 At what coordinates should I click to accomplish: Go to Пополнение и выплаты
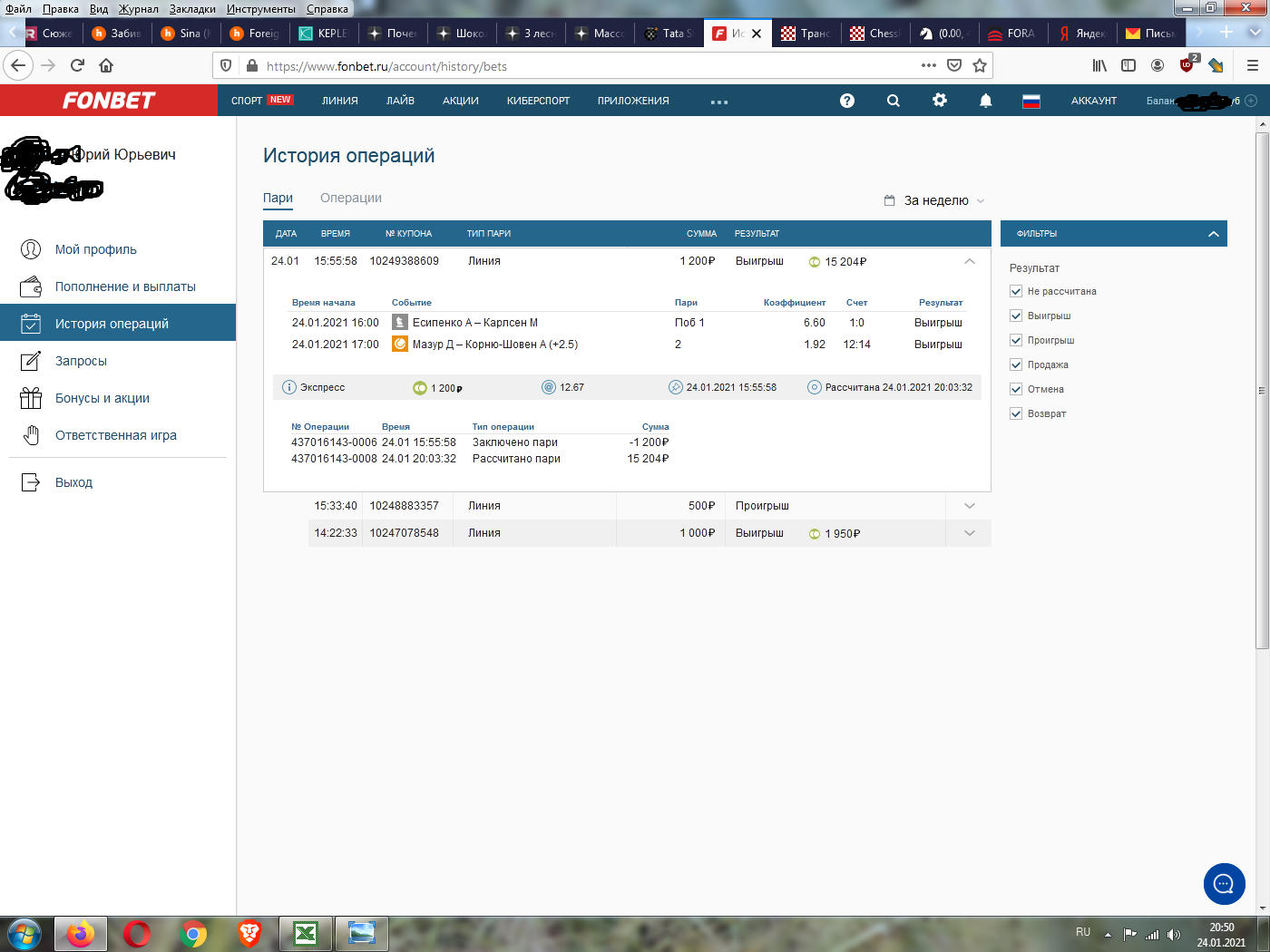(125, 287)
